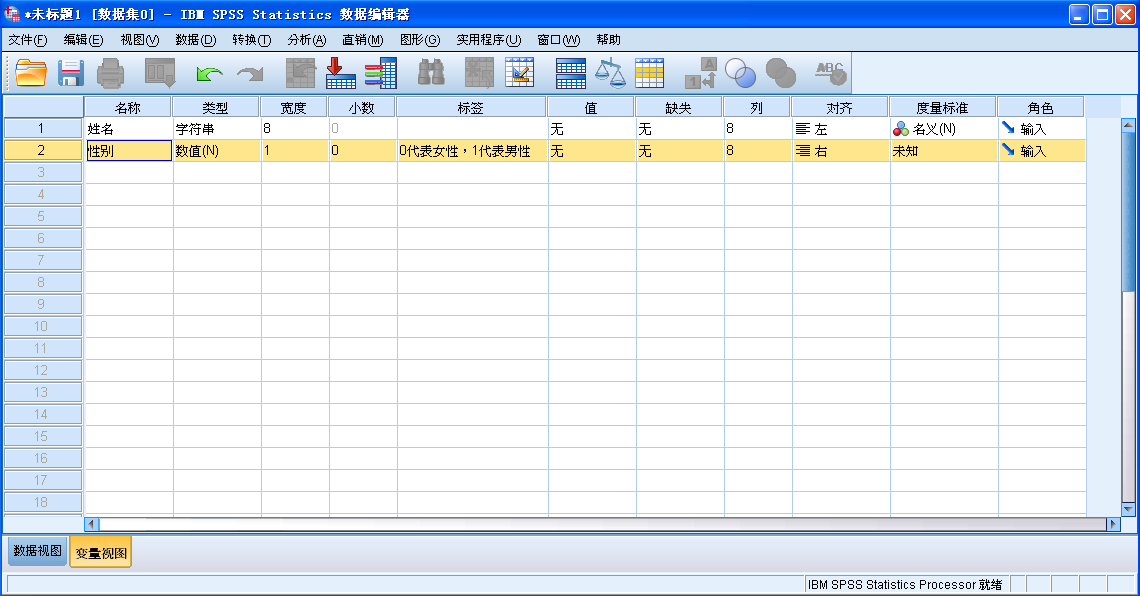1140x596 pixels.
Task: Open the 转换(T) menu
Action: (251, 40)
